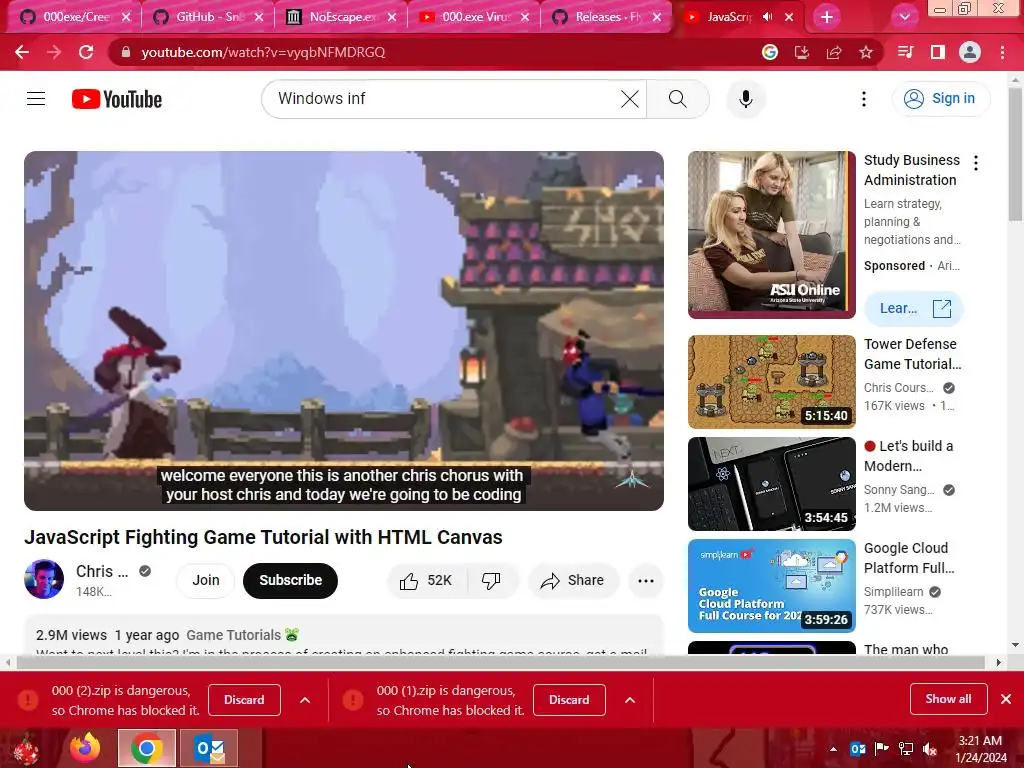Click the magnifier search button
Viewport: 1024px width, 768px height.
[x=678, y=99]
